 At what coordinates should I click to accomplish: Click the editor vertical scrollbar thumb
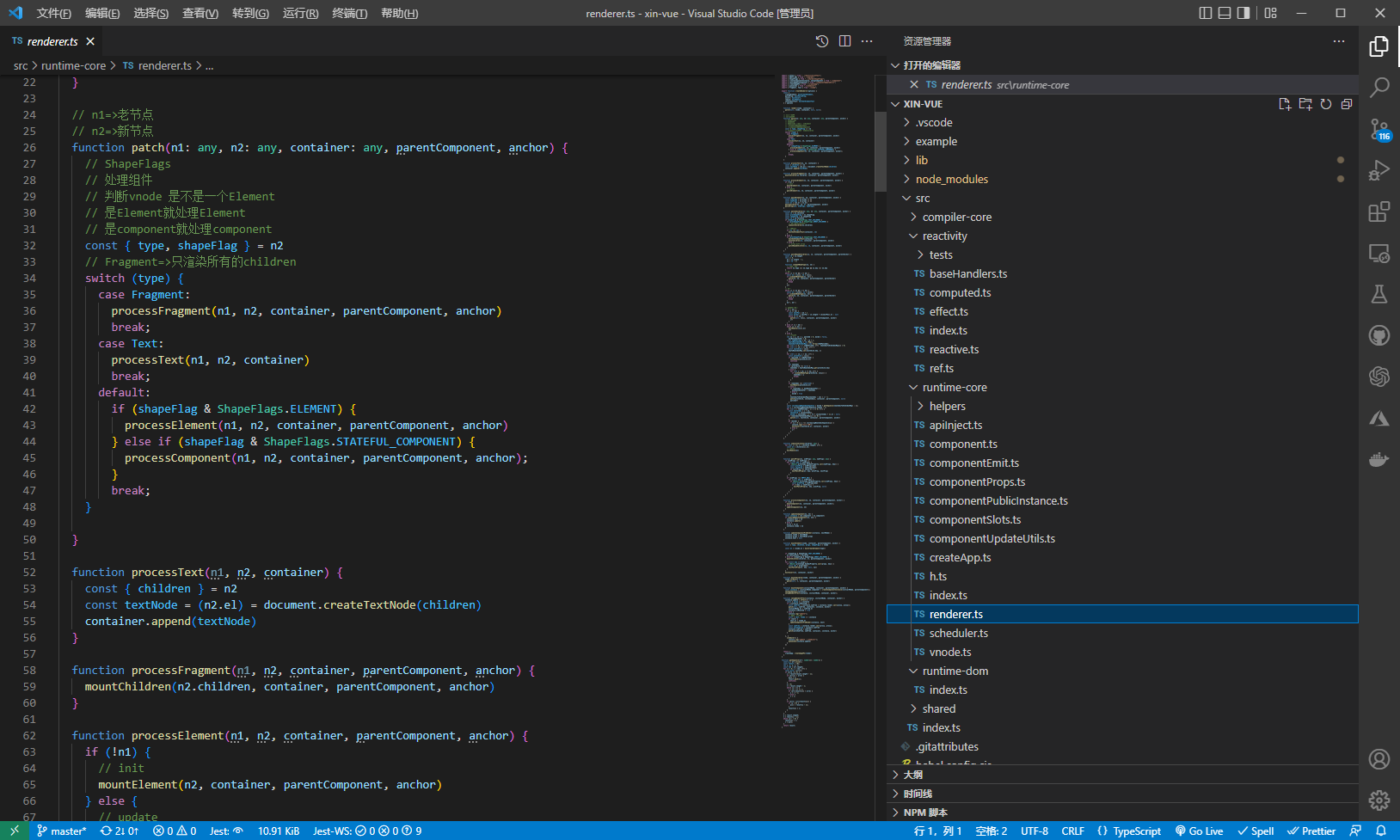[880, 151]
